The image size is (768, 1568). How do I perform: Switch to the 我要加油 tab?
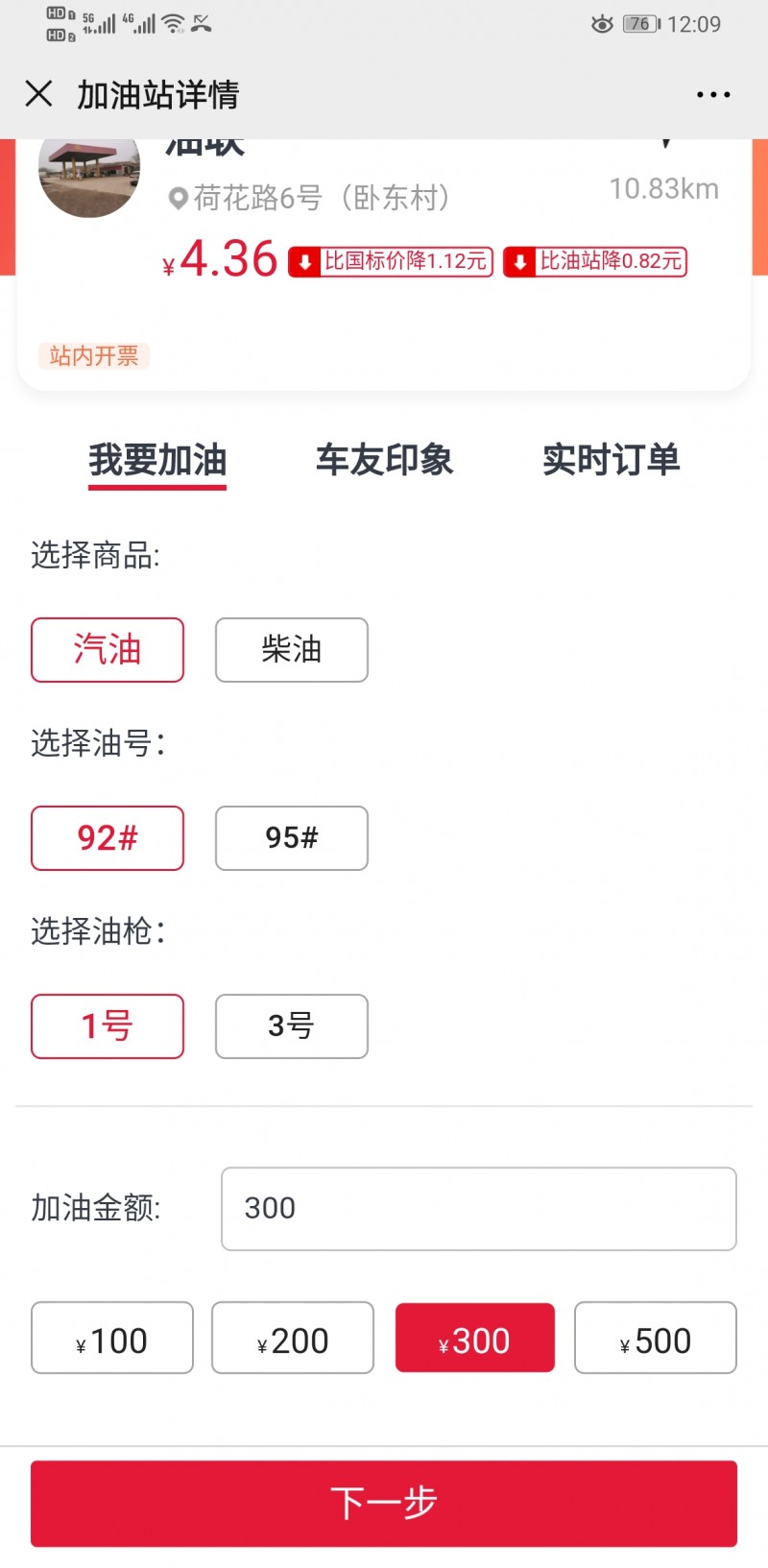[157, 461]
